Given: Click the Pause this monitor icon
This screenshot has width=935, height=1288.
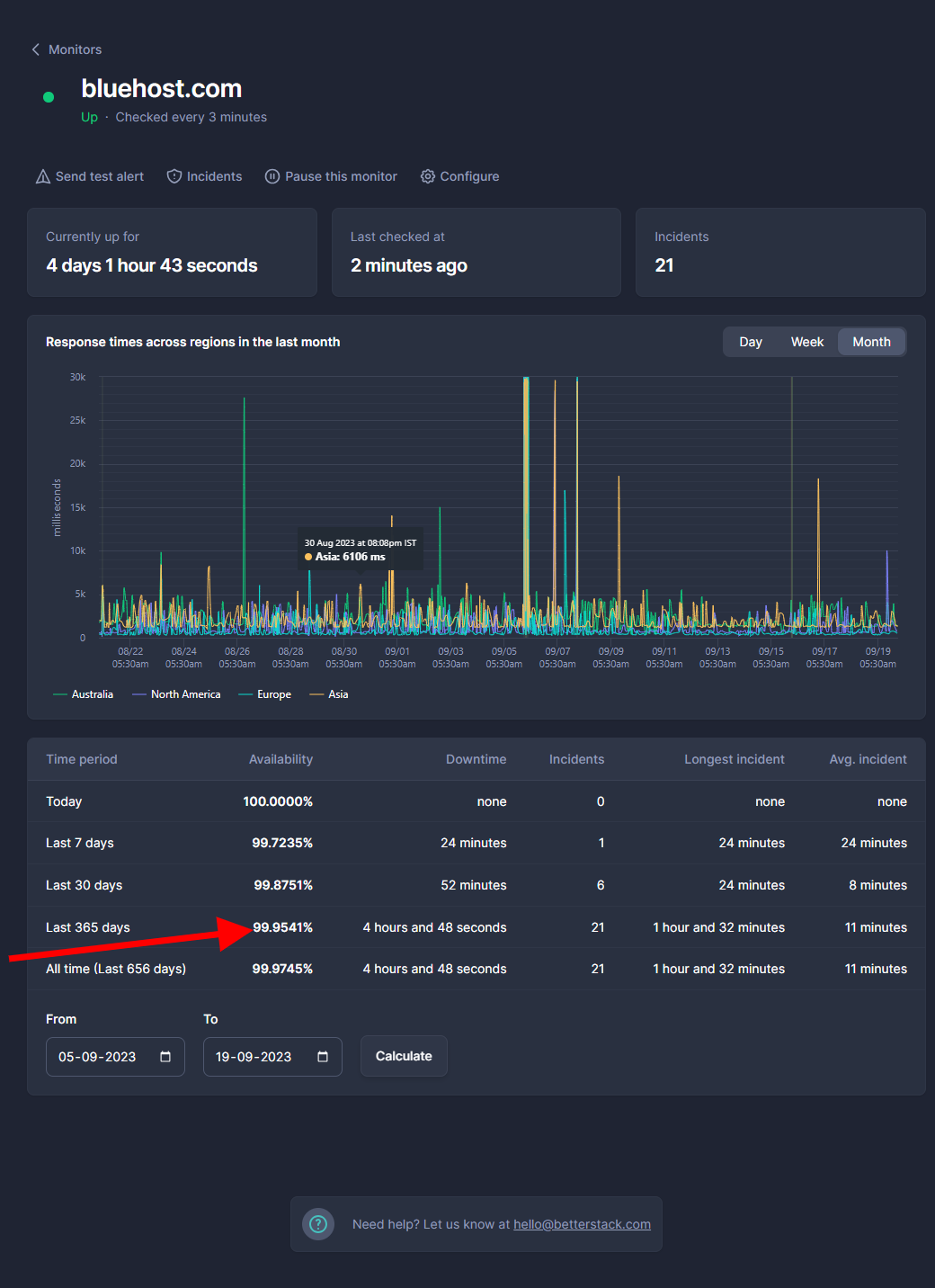Looking at the screenshot, I should pyautogui.click(x=272, y=176).
